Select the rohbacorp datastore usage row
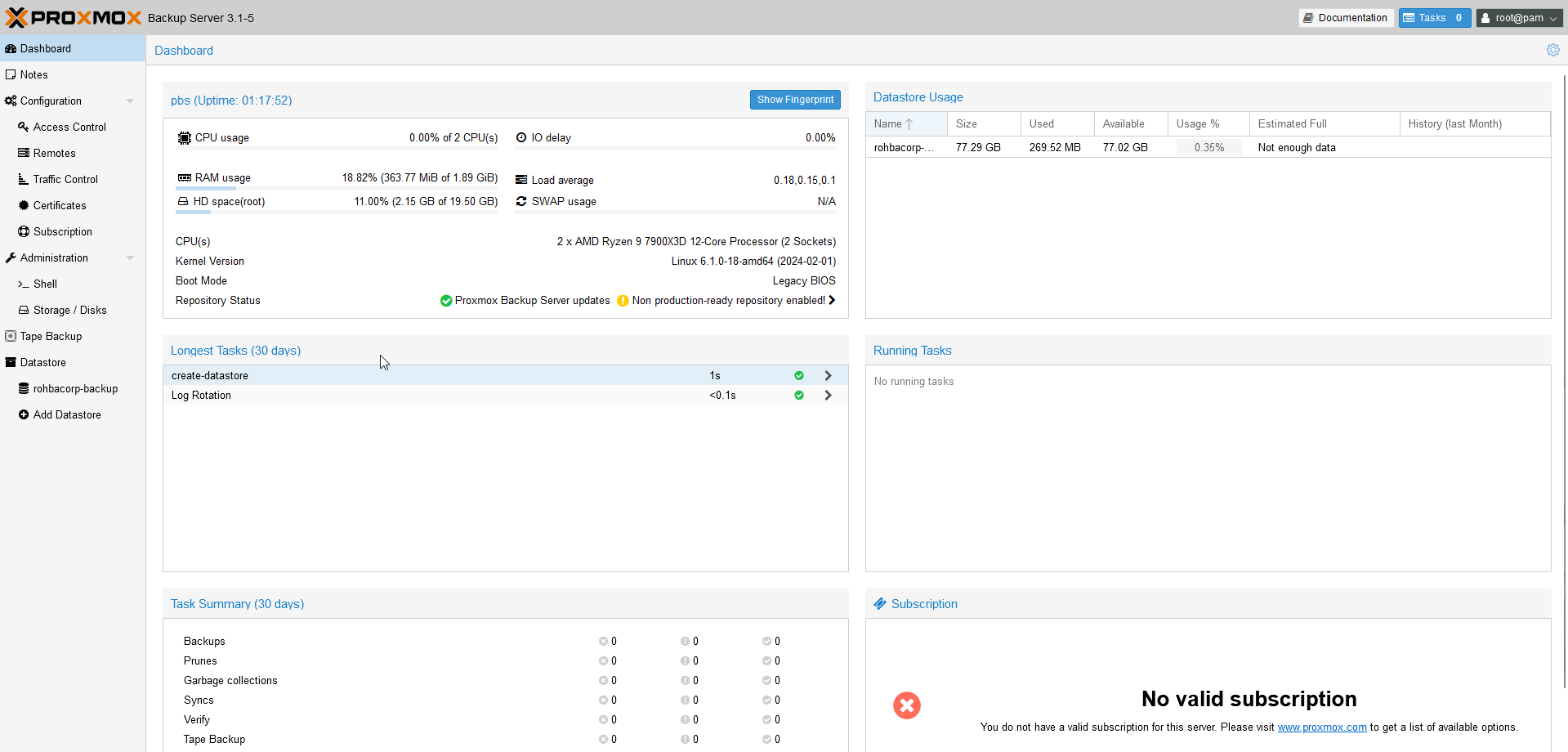The height and width of the screenshot is (752, 1568). (x=1208, y=147)
